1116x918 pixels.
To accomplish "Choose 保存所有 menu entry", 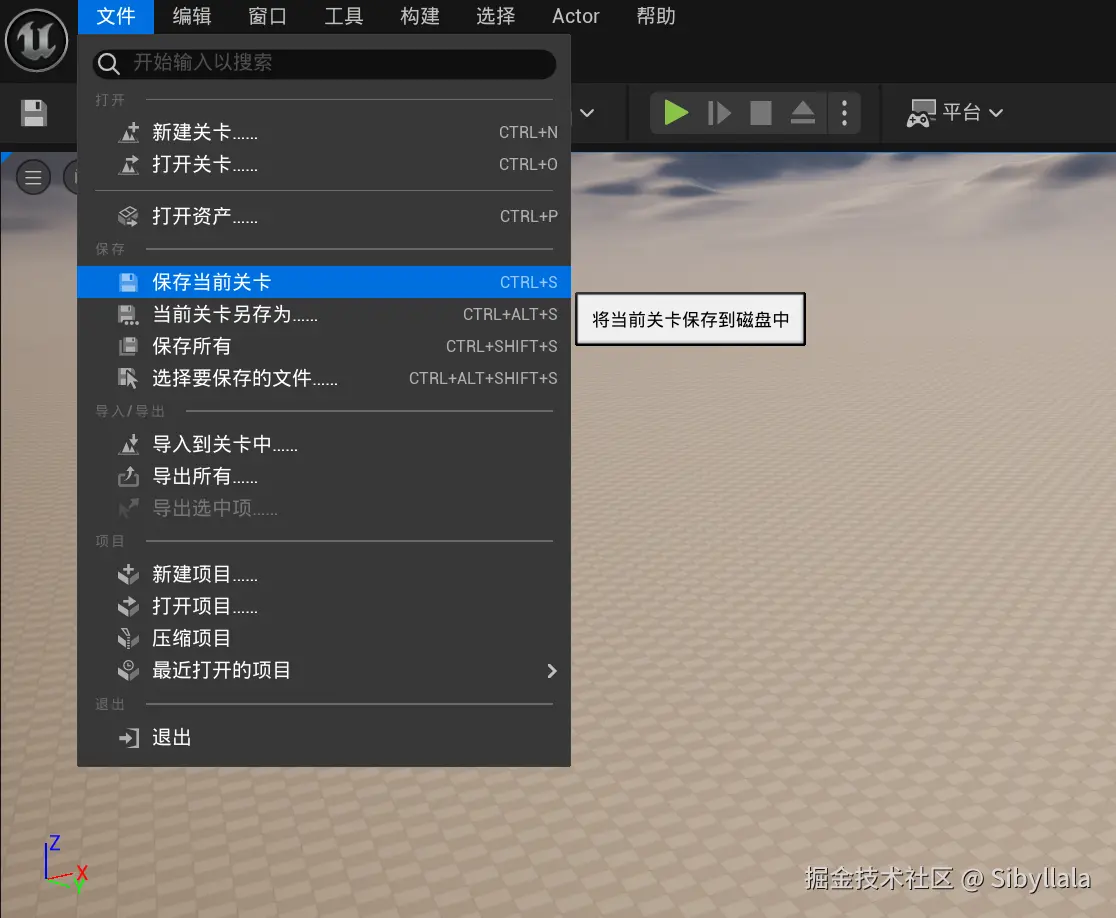I will click(324, 347).
